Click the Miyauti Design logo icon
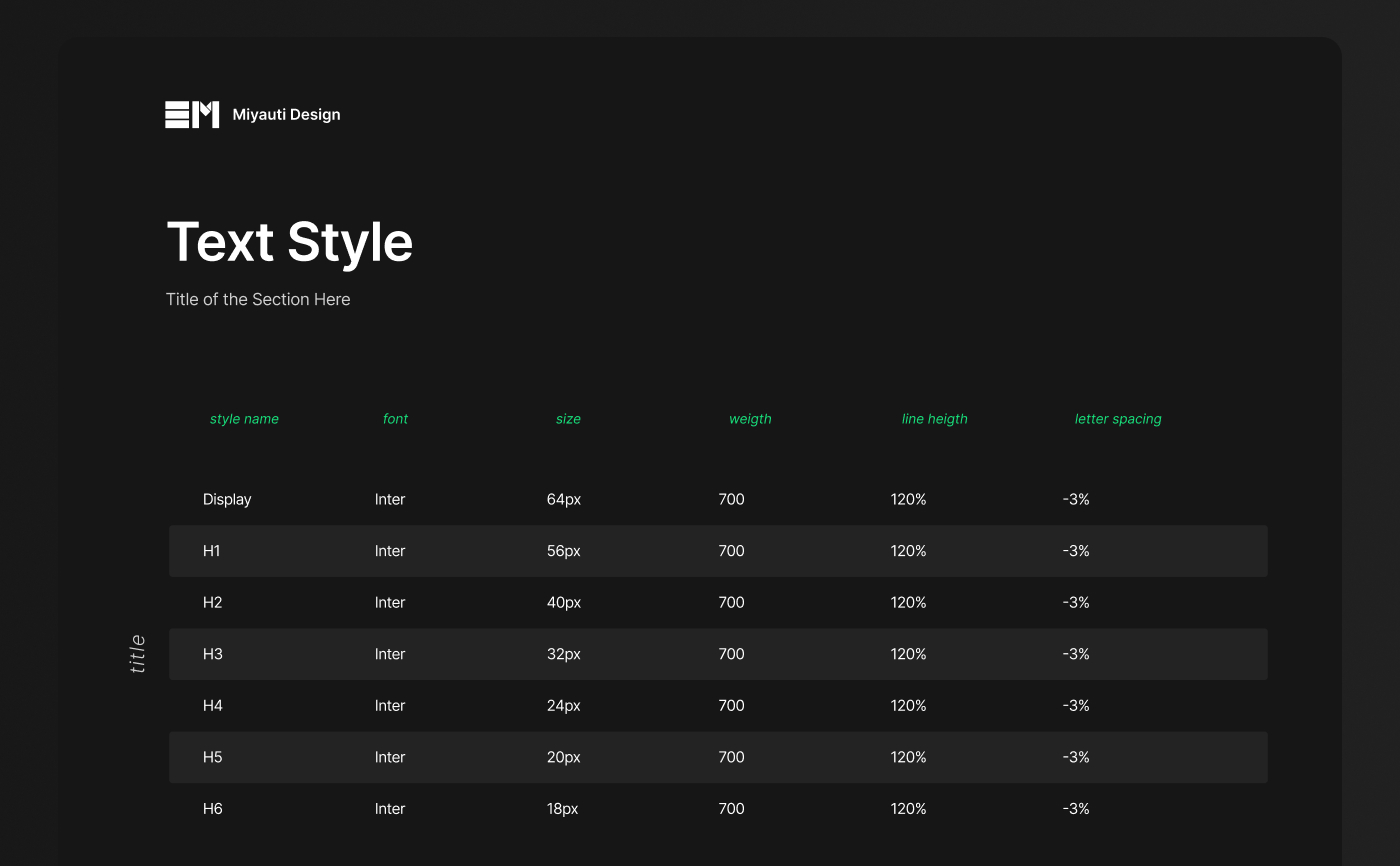 point(192,114)
